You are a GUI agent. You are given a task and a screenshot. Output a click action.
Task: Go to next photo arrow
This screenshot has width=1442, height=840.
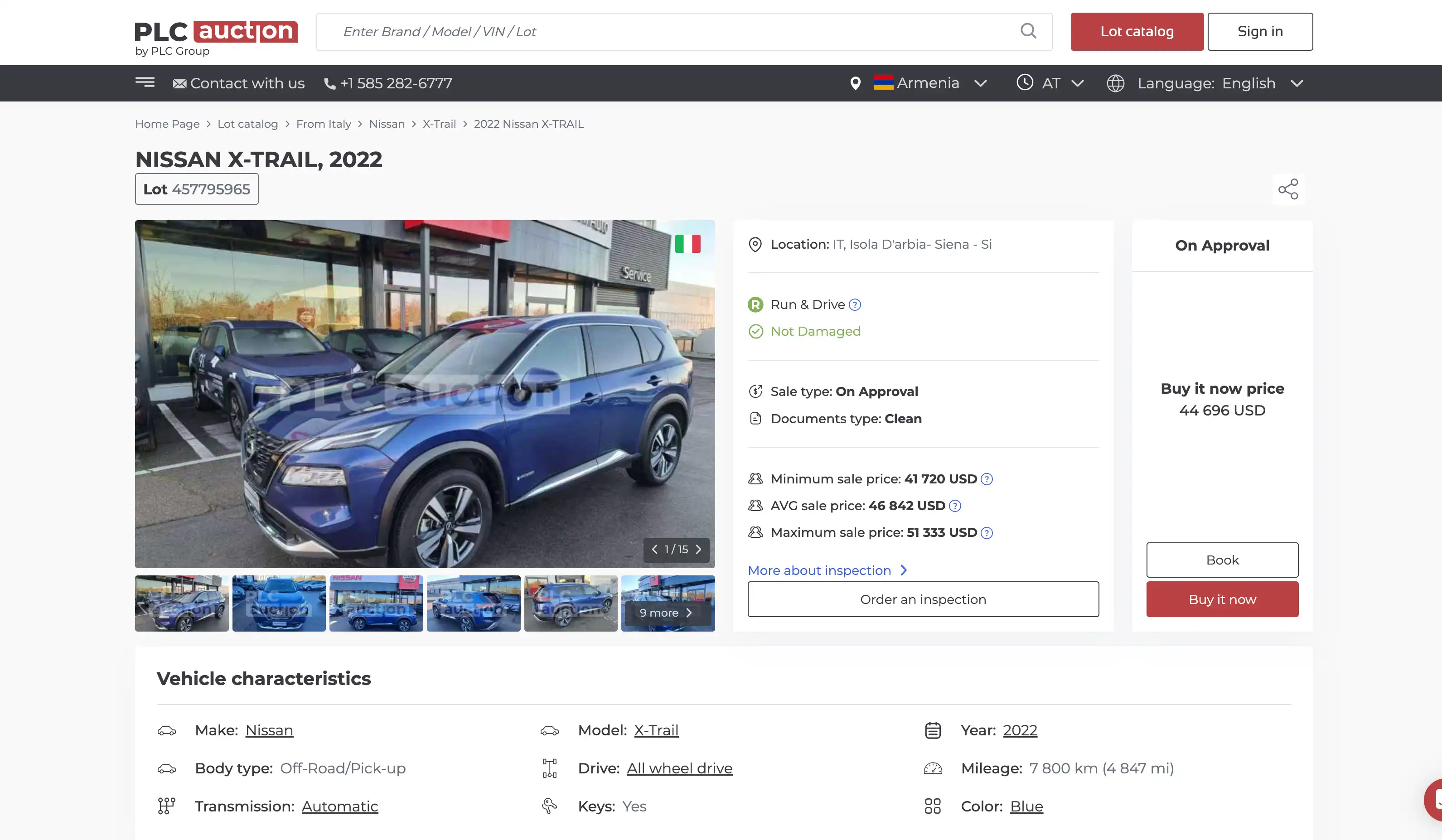pos(698,549)
